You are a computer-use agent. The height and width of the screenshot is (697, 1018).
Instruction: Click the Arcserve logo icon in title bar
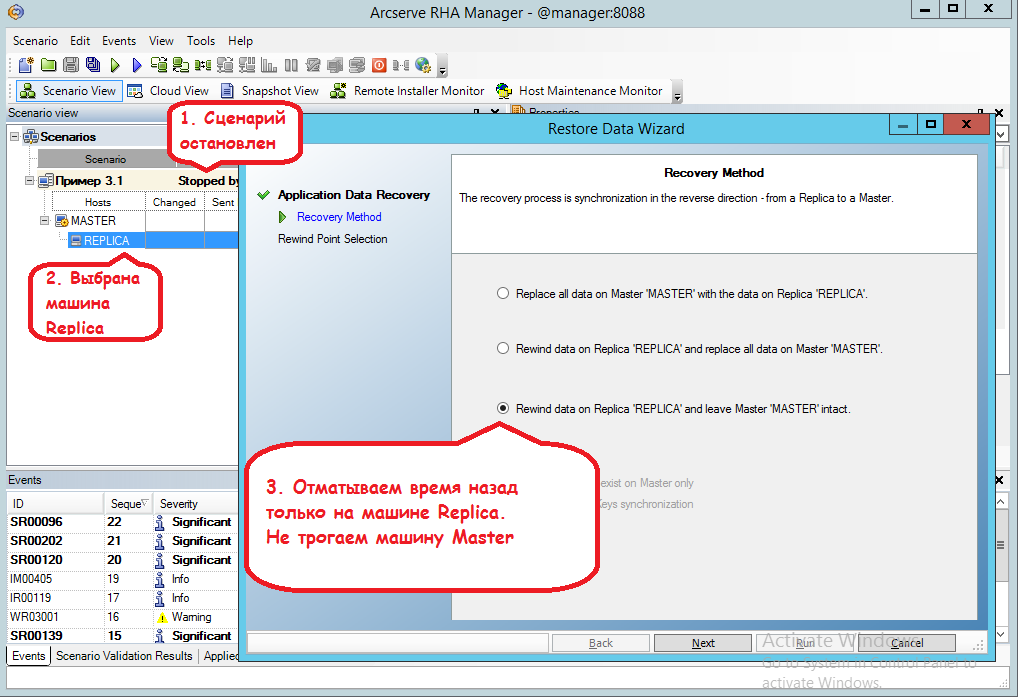[x=16, y=12]
